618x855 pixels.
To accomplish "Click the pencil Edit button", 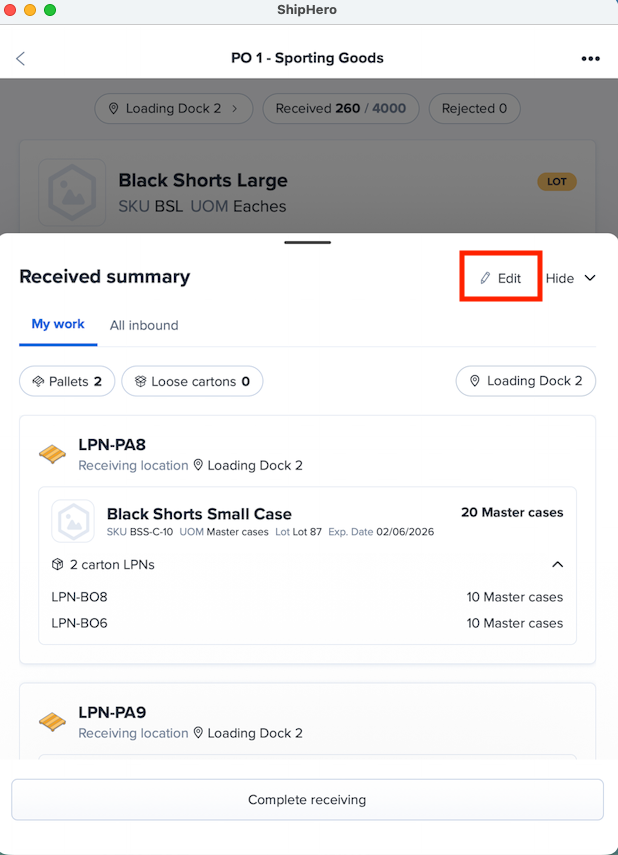I will pos(501,278).
